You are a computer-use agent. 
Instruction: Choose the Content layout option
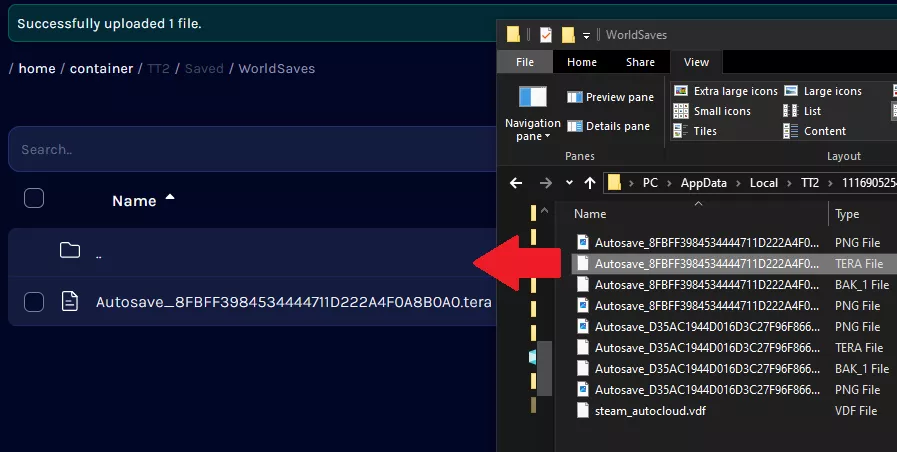(x=791, y=131)
